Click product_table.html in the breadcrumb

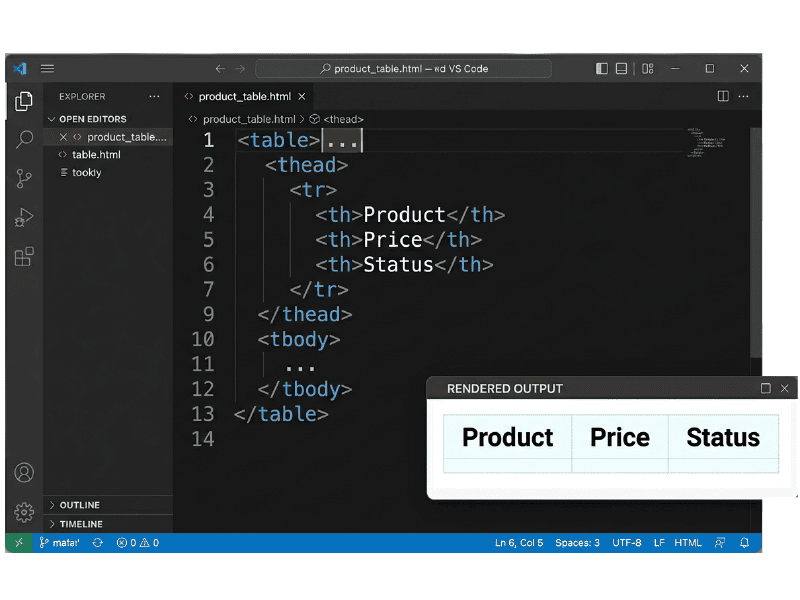coord(249,119)
